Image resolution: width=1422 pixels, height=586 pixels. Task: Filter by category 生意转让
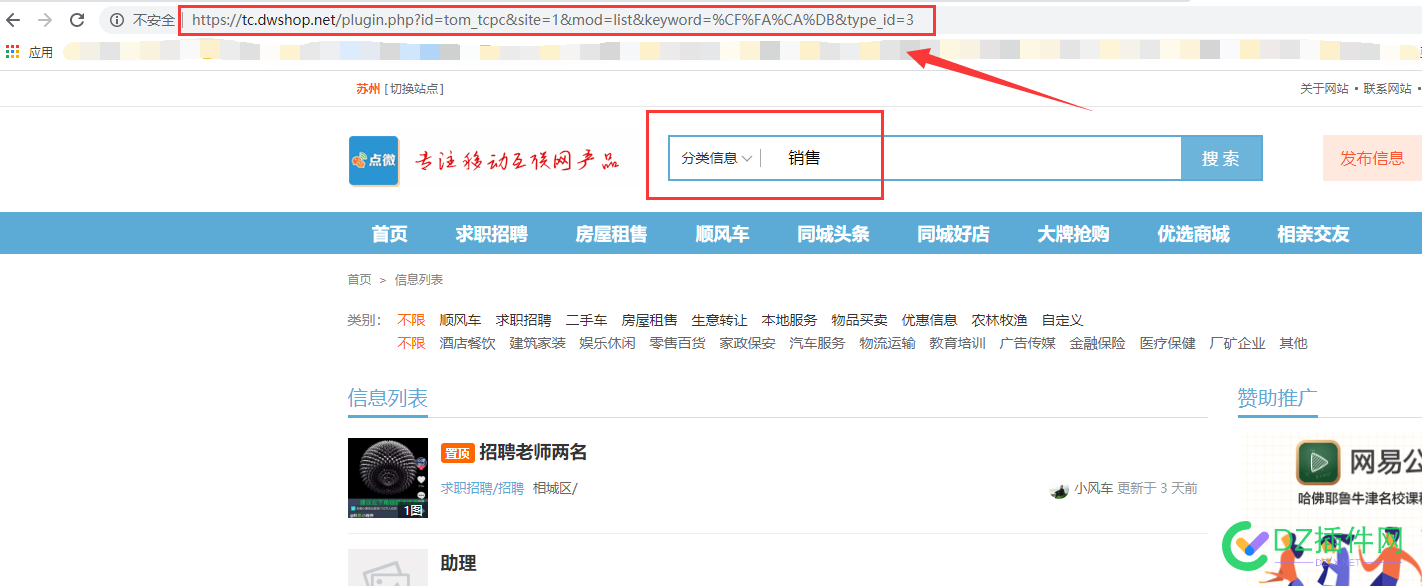(x=719, y=320)
